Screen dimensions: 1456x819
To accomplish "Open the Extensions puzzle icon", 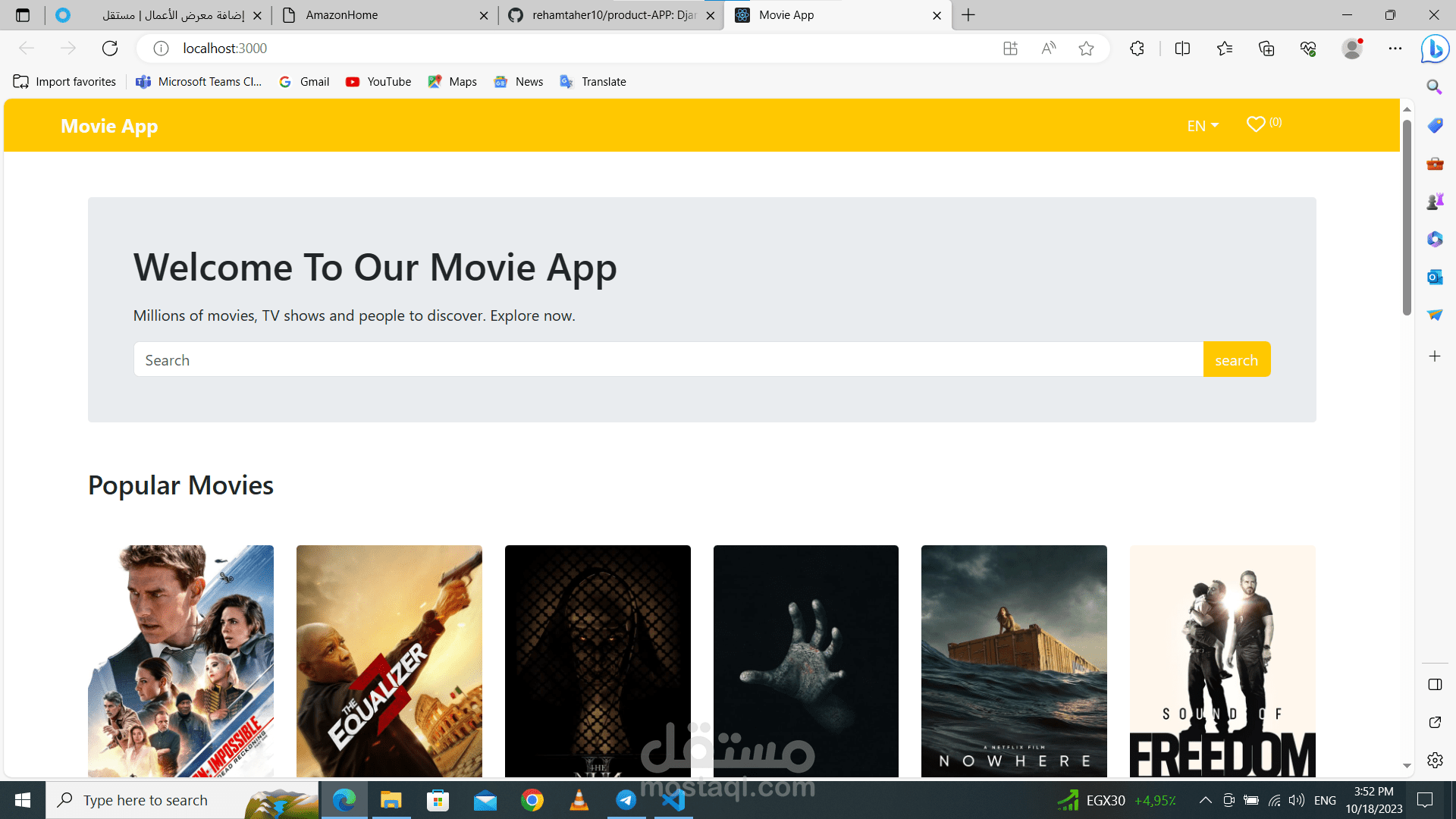I will tap(1137, 49).
